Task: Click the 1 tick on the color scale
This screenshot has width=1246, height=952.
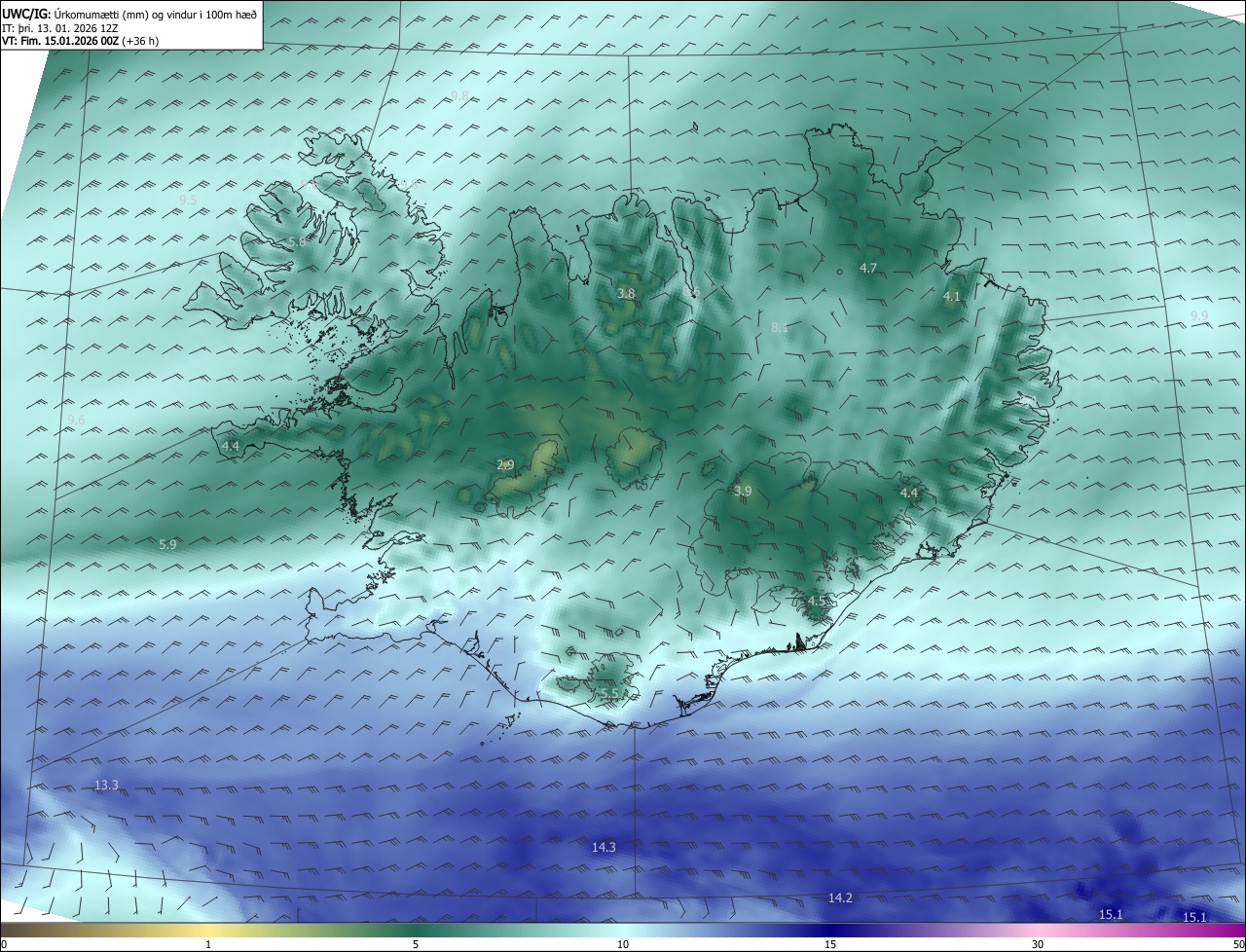Action: 208,944
